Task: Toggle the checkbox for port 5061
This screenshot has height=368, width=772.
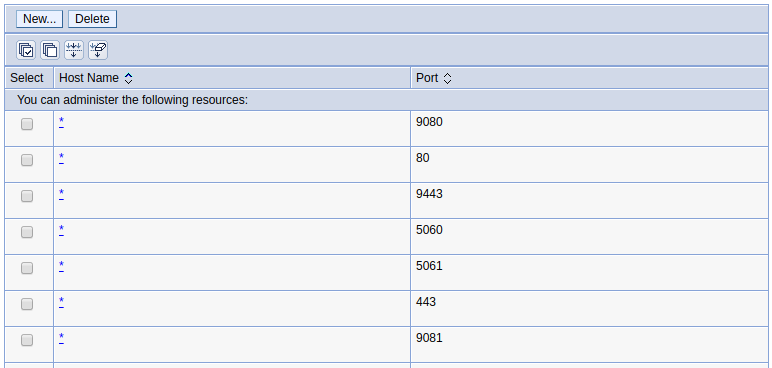Action: coord(27,268)
